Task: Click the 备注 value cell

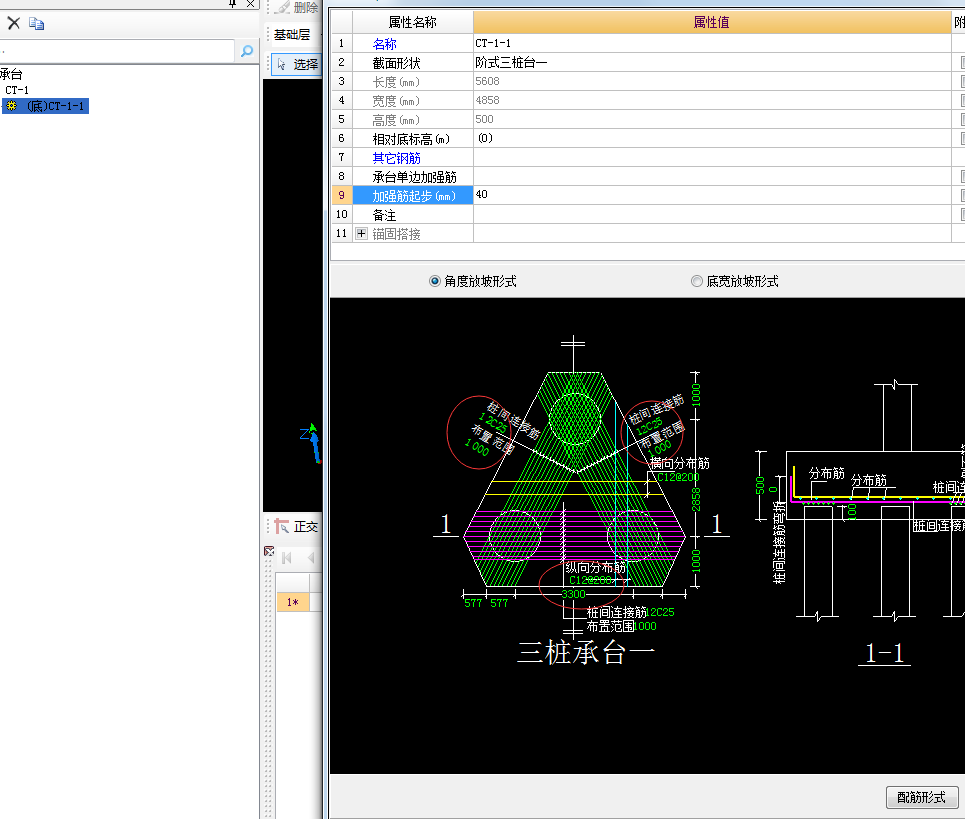Action: coord(712,214)
